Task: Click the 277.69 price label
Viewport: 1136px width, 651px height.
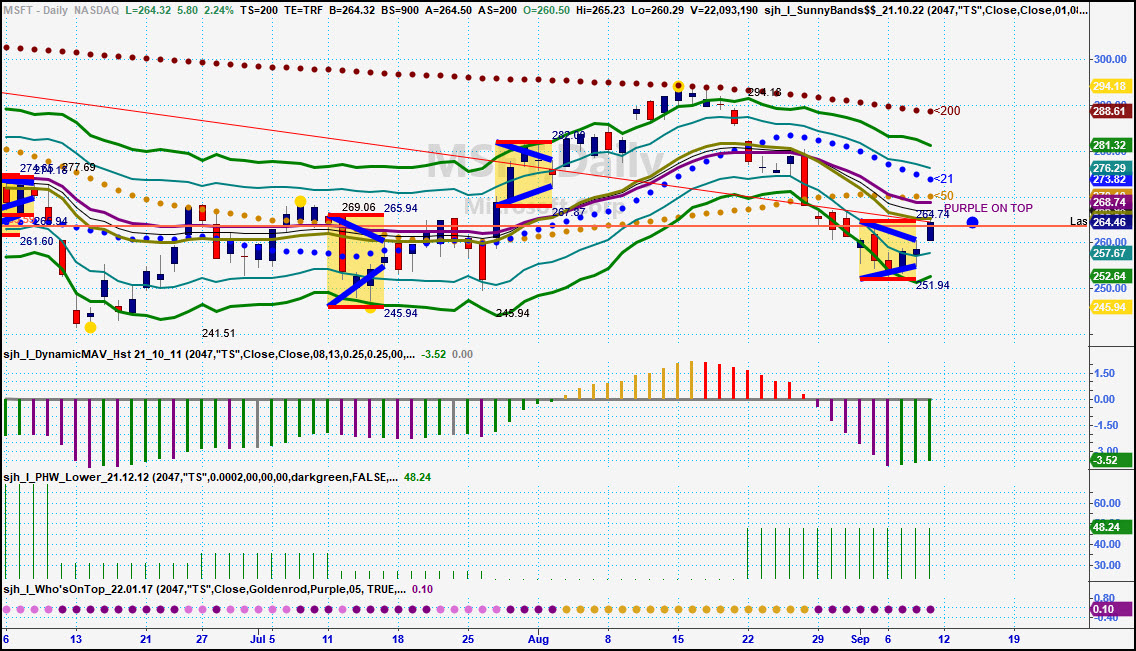Action: pyautogui.click(x=78, y=167)
